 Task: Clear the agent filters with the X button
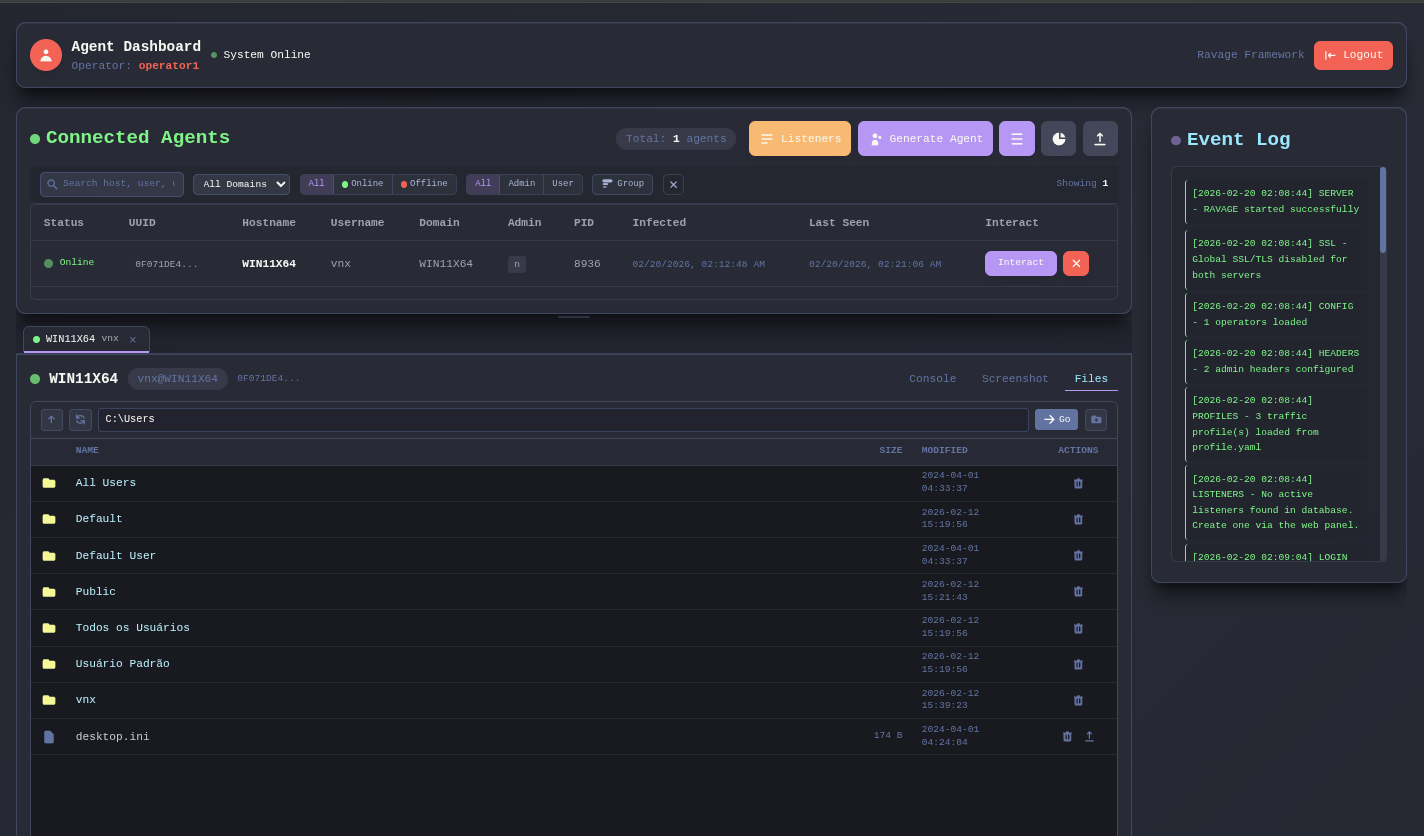673,185
